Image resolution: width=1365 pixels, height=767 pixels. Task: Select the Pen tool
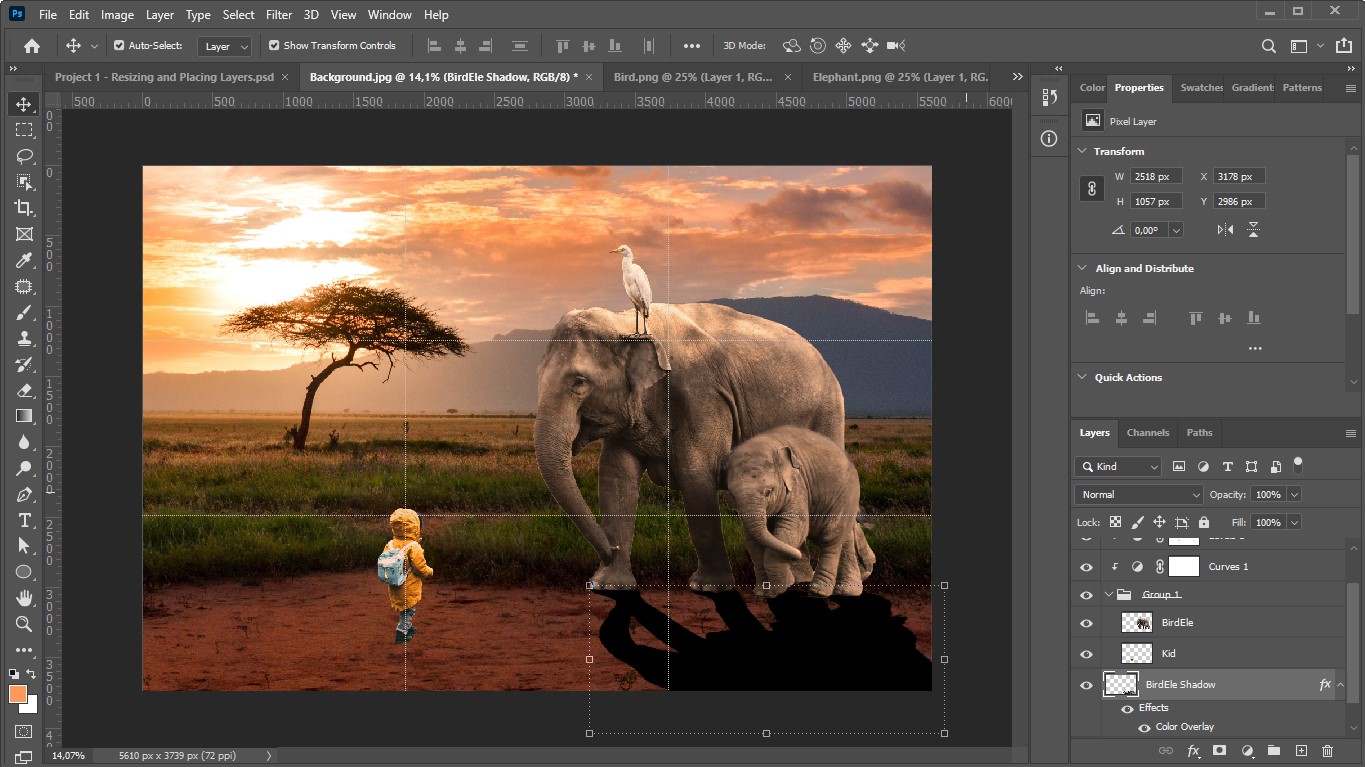pyautogui.click(x=24, y=494)
